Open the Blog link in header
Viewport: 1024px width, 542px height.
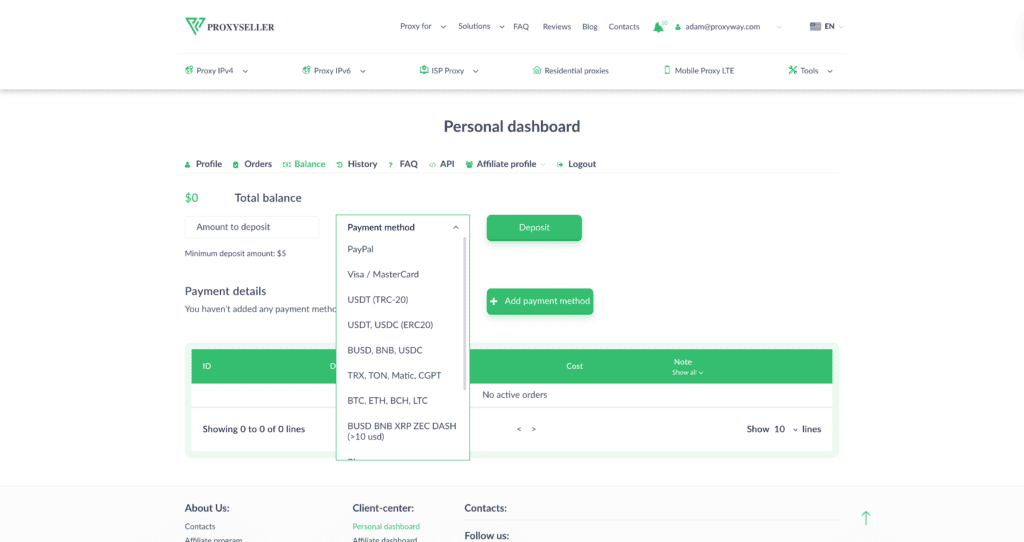coord(590,27)
